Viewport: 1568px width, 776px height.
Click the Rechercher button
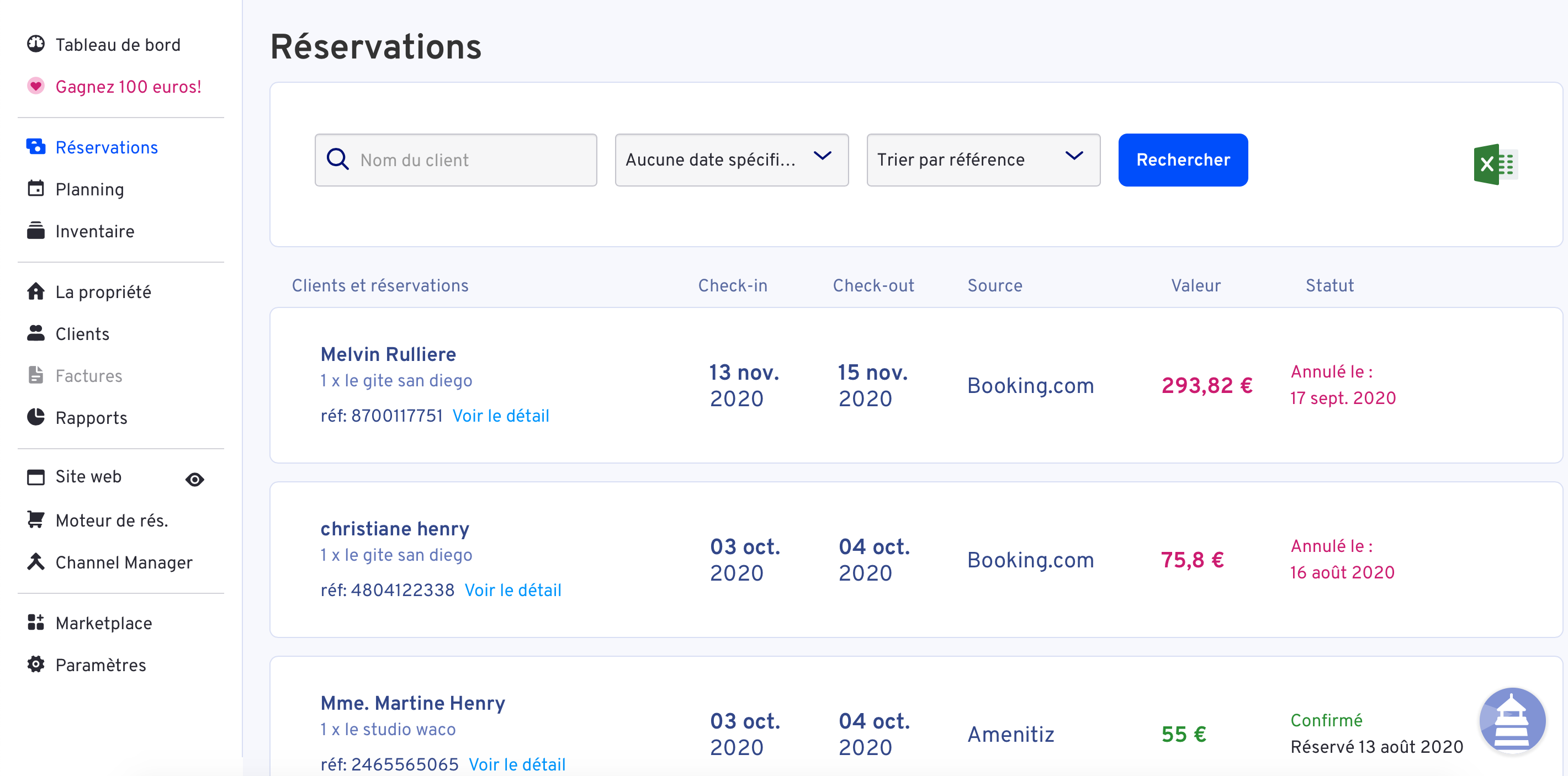pyautogui.click(x=1183, y=160)
